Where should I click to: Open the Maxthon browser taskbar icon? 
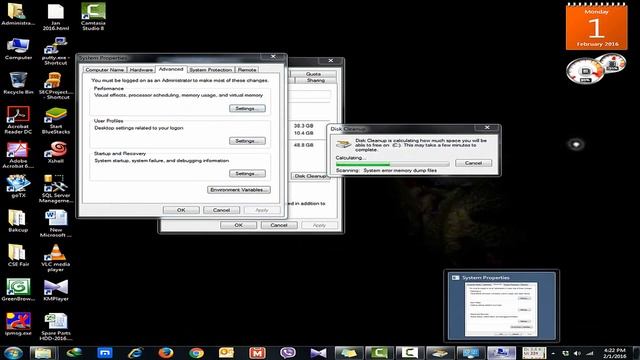105,353
